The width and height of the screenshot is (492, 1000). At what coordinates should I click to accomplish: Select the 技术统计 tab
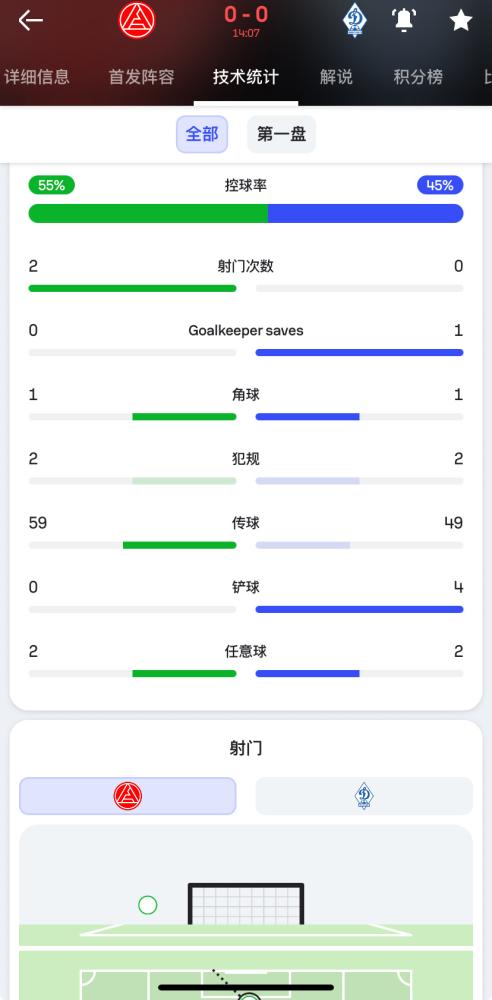tap(246, 77)
